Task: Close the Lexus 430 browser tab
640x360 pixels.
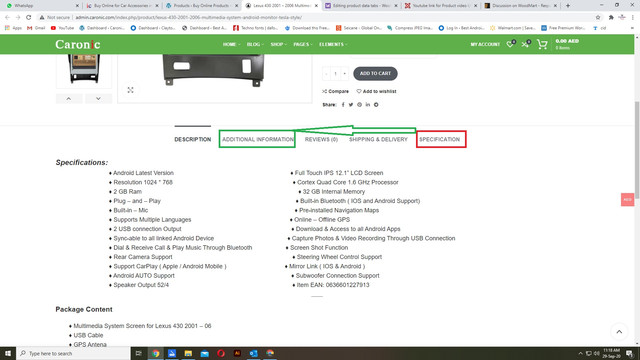Action: (x=316, y=6)
